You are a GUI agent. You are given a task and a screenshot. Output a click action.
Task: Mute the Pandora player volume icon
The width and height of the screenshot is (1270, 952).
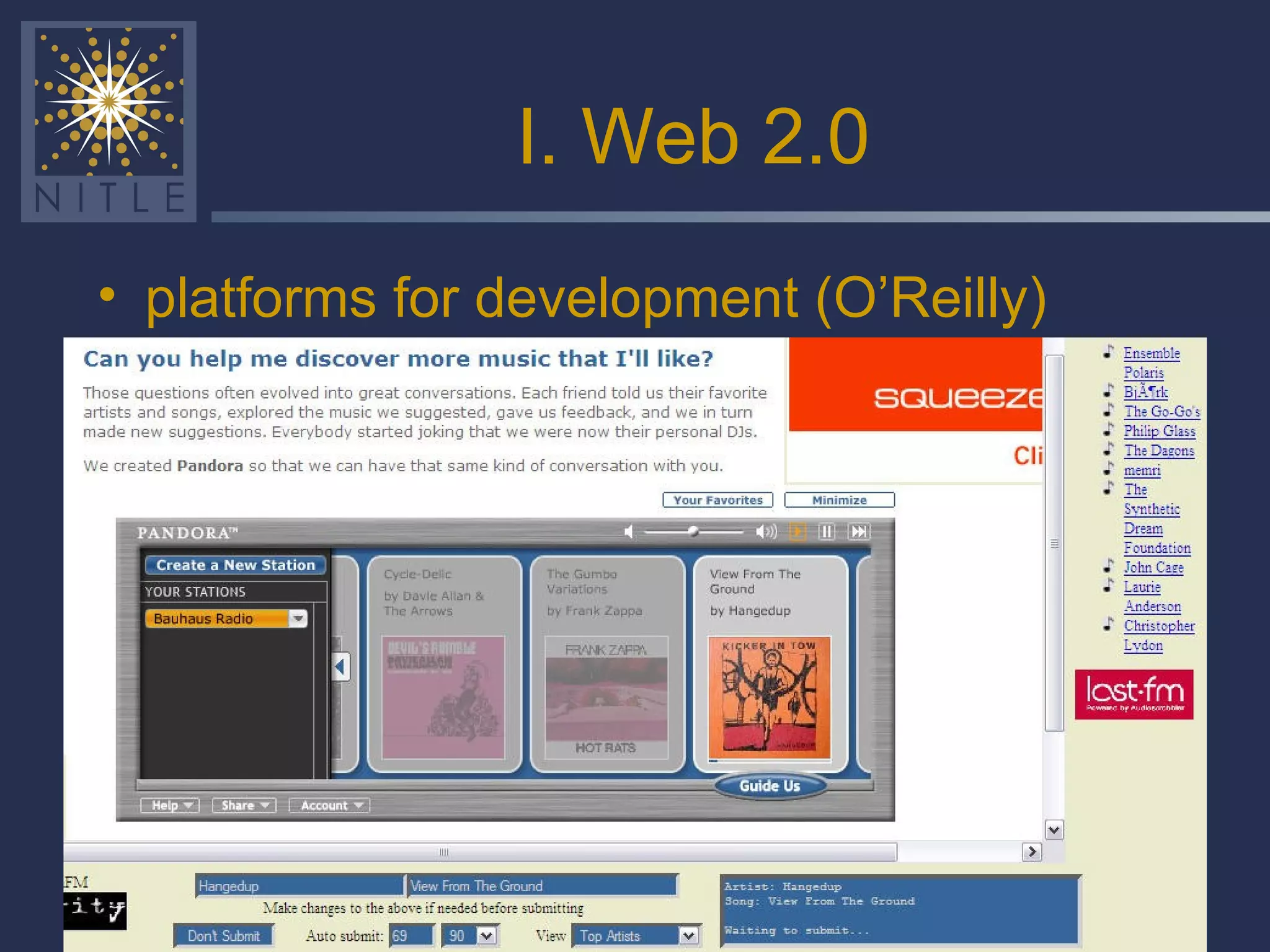coord(629,532)
